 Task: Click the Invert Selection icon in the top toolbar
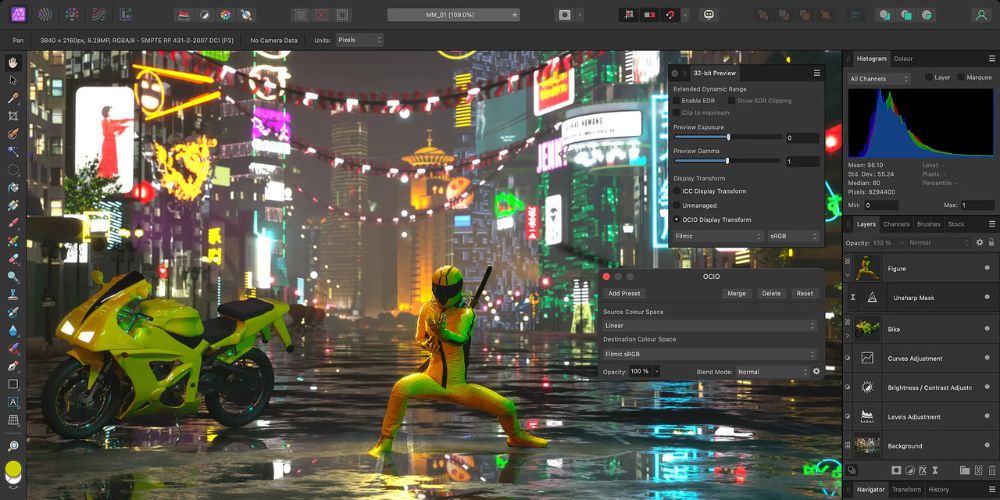343,14
